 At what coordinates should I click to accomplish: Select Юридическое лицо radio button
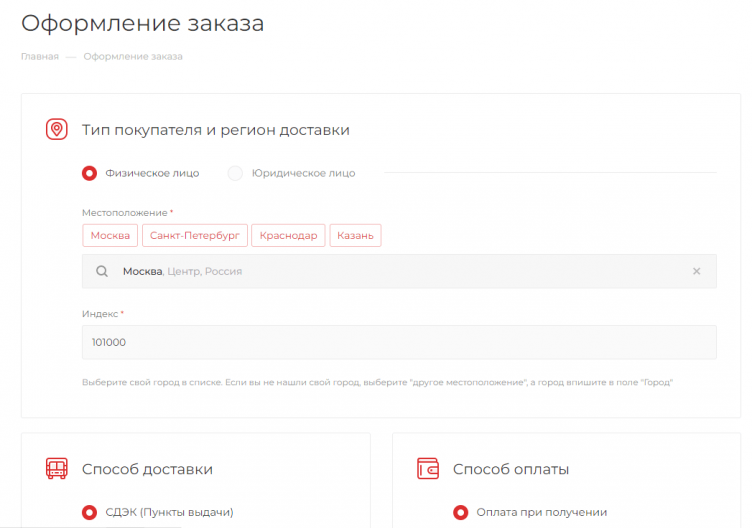(235, 173)
